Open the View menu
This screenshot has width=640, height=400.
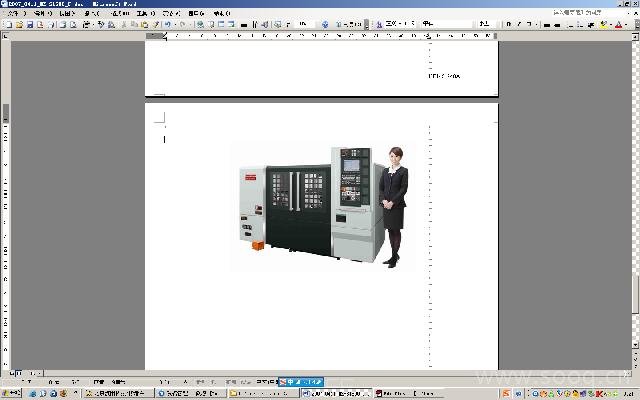[67, 13]
